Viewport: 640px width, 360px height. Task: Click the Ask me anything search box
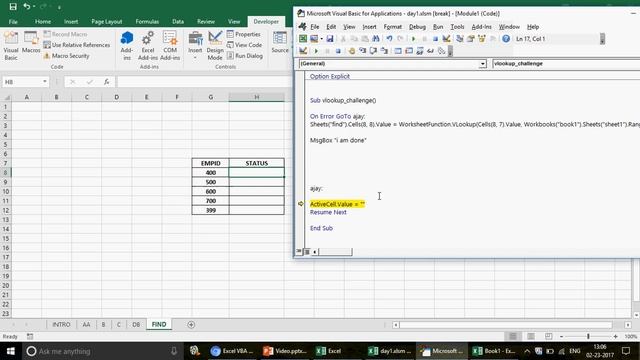[x=102, y=351]
